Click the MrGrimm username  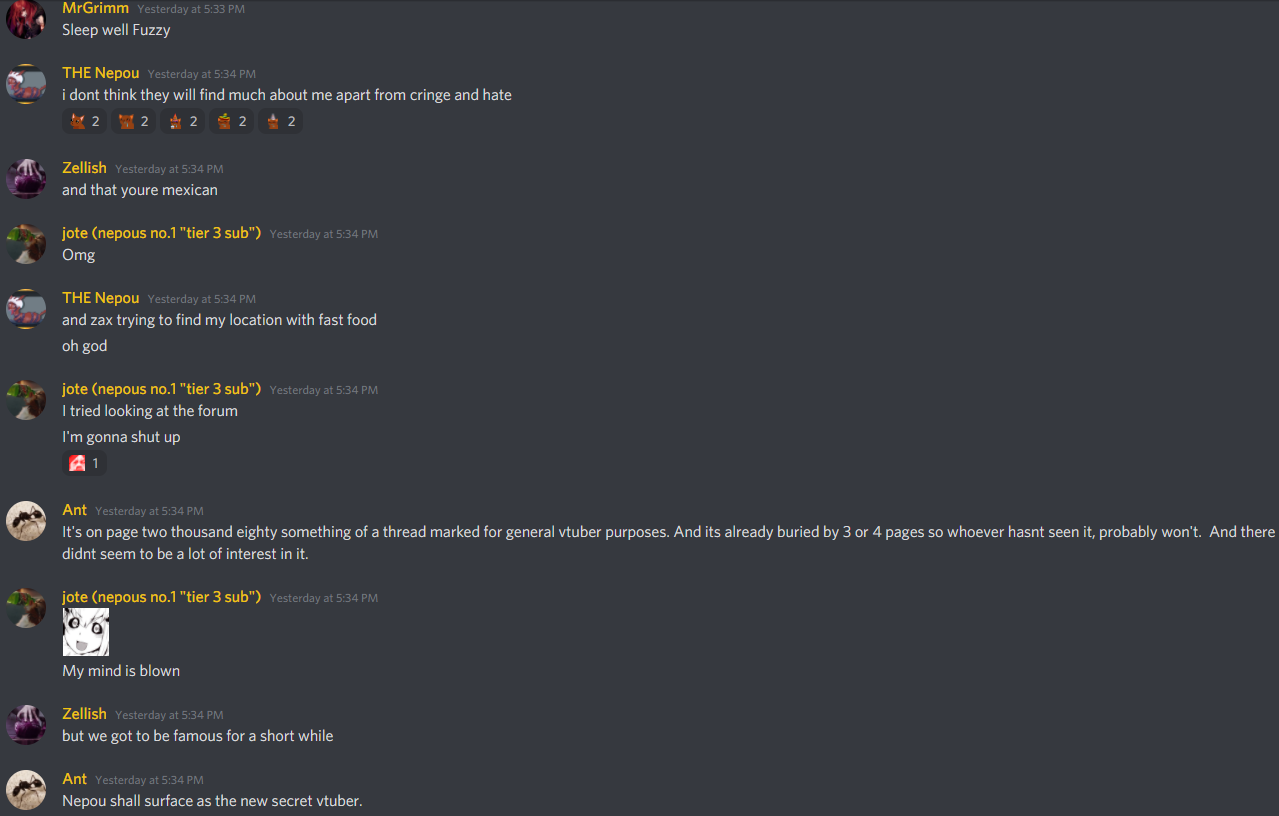96,8
